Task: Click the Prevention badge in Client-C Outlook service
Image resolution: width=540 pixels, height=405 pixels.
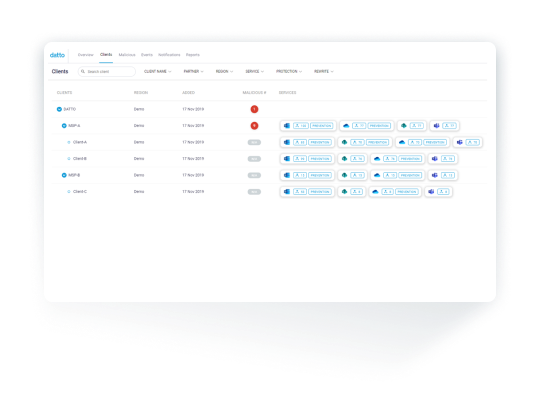Action: 320,192
